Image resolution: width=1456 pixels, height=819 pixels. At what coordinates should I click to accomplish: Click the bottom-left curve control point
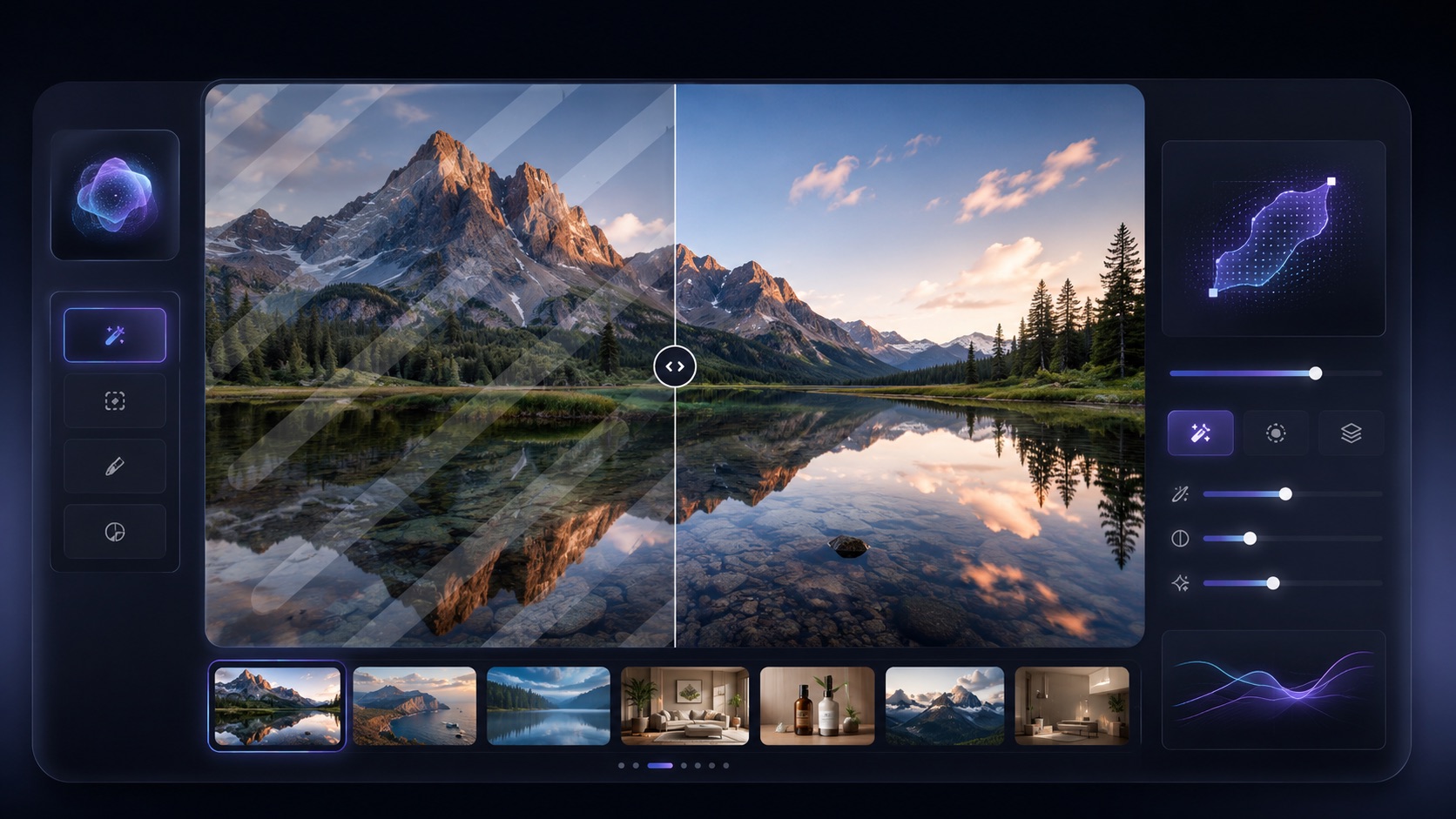coord(1213,292)
